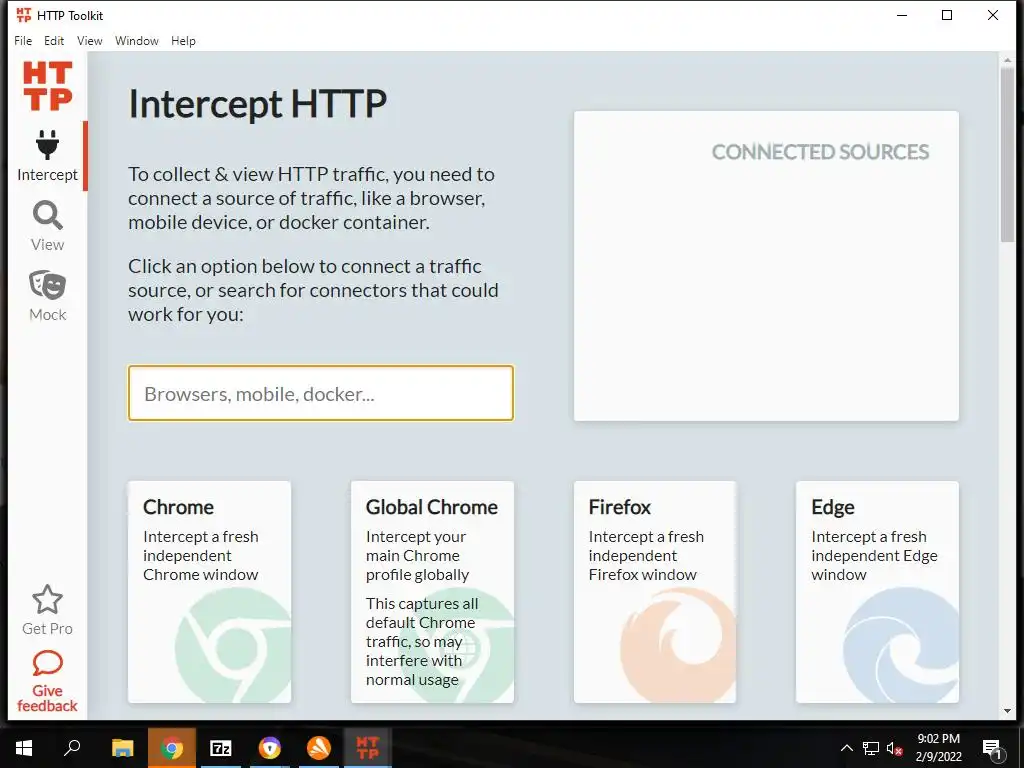Open the notification center icon
Image resolution: width=1024 pixels, height=768 pixels.
pos(992,748)
